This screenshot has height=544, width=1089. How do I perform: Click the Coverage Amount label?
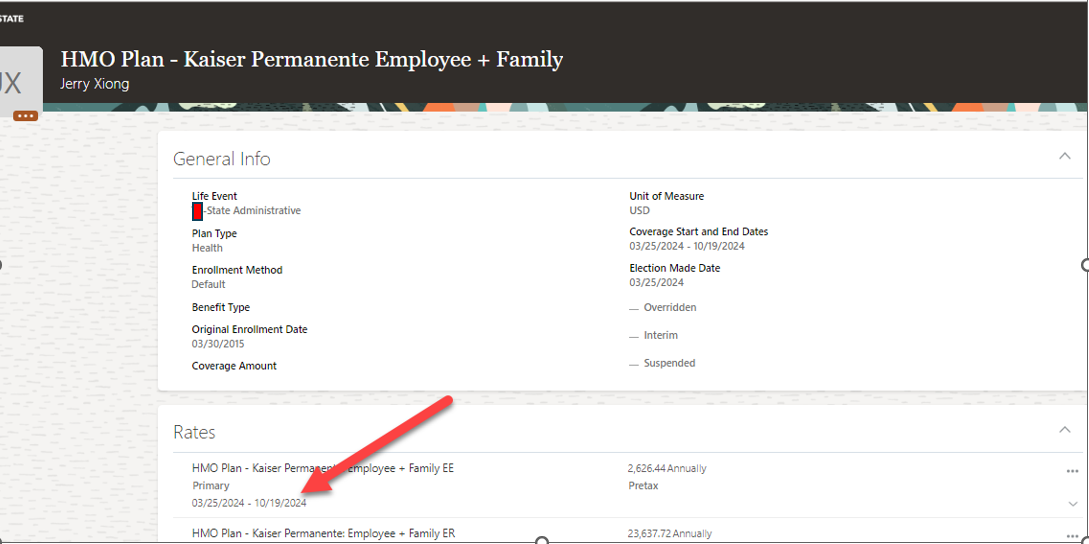click(x=234, y=366)
